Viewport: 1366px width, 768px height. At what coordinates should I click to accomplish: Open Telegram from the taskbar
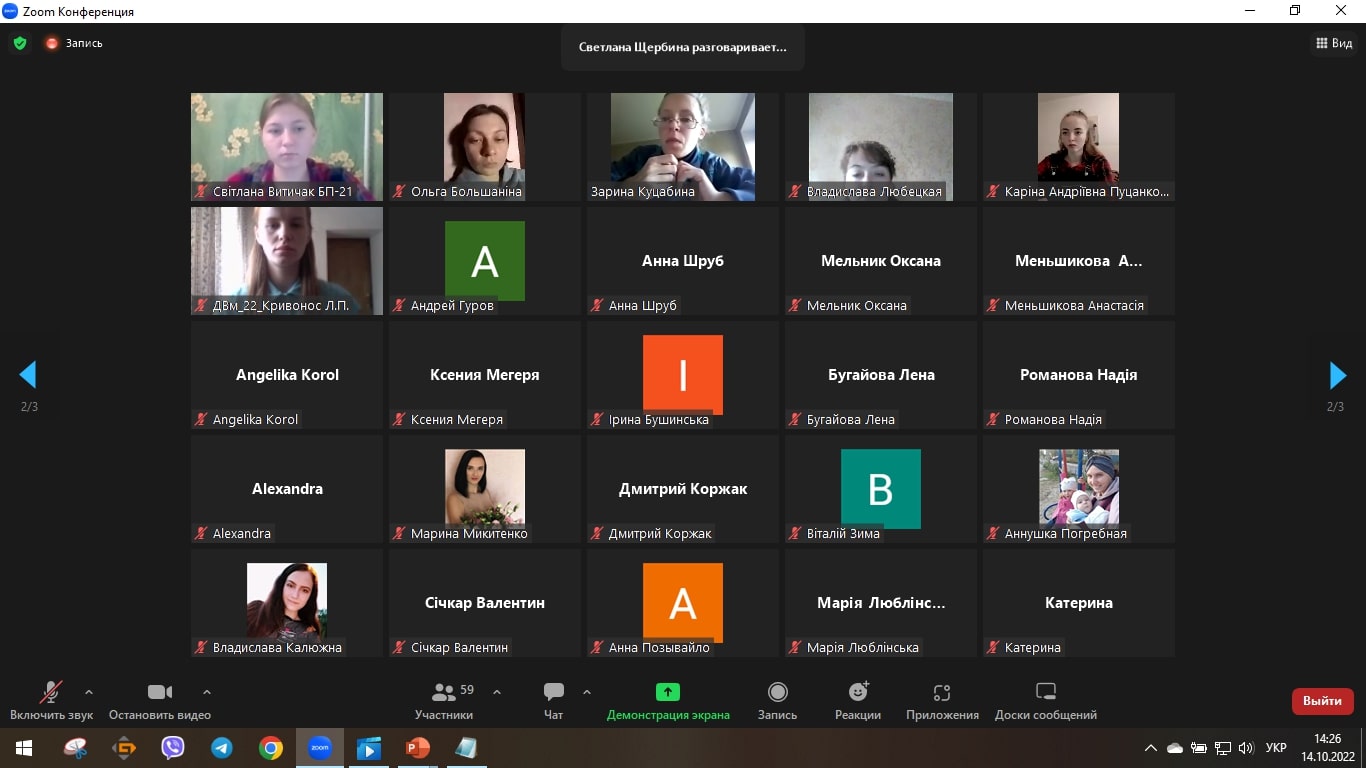point(221,748)
